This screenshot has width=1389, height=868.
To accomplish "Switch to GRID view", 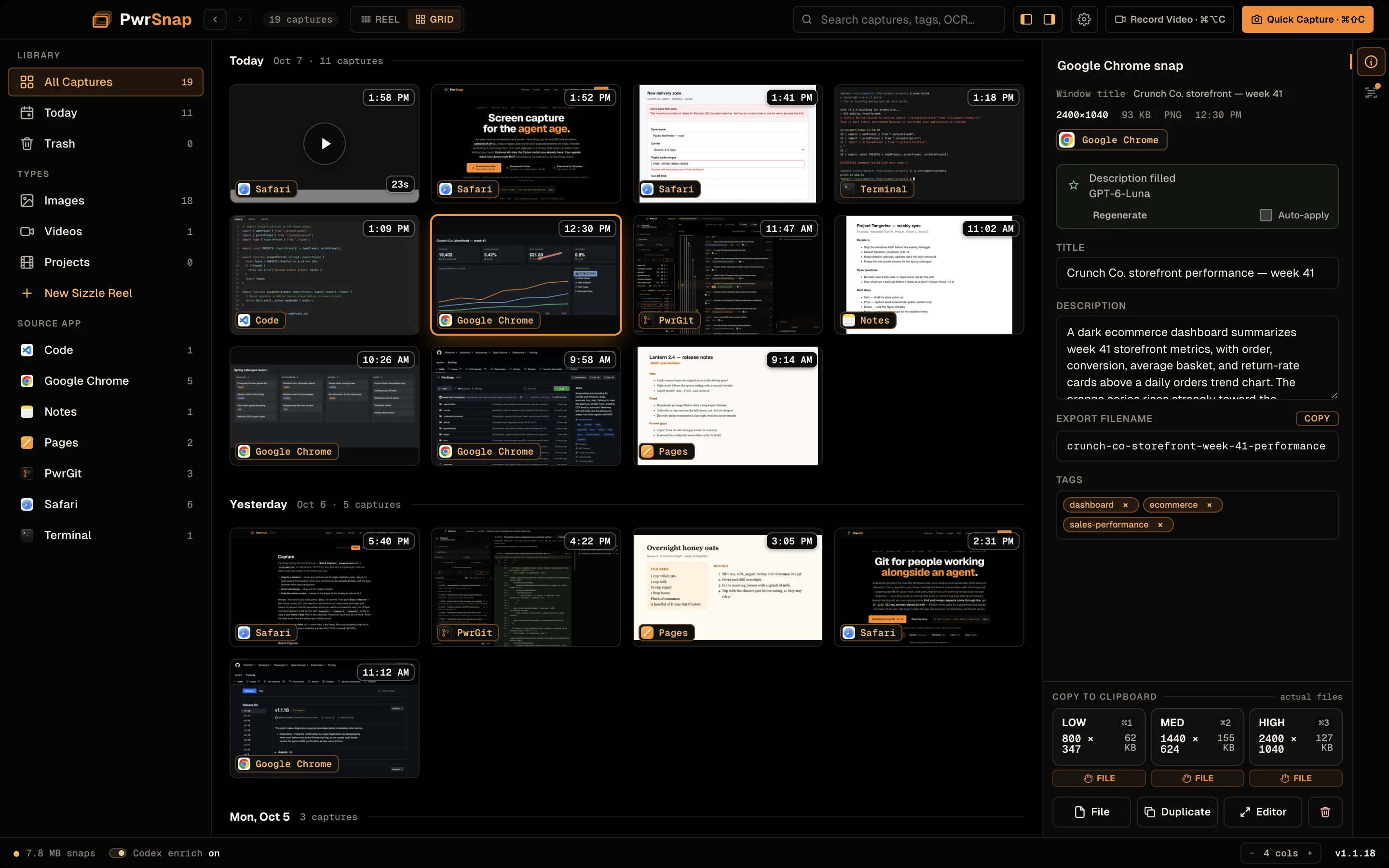I will tap(435, 19).
